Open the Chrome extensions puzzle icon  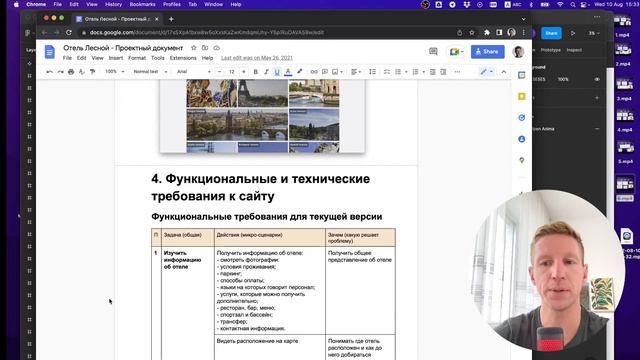point(487,33)
